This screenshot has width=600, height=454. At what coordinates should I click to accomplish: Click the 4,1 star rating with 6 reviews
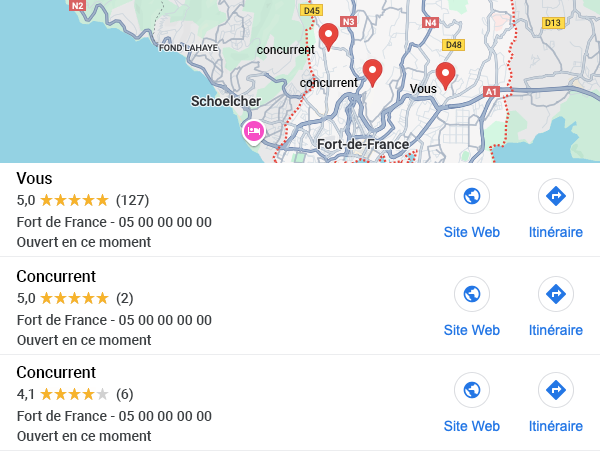74,394
